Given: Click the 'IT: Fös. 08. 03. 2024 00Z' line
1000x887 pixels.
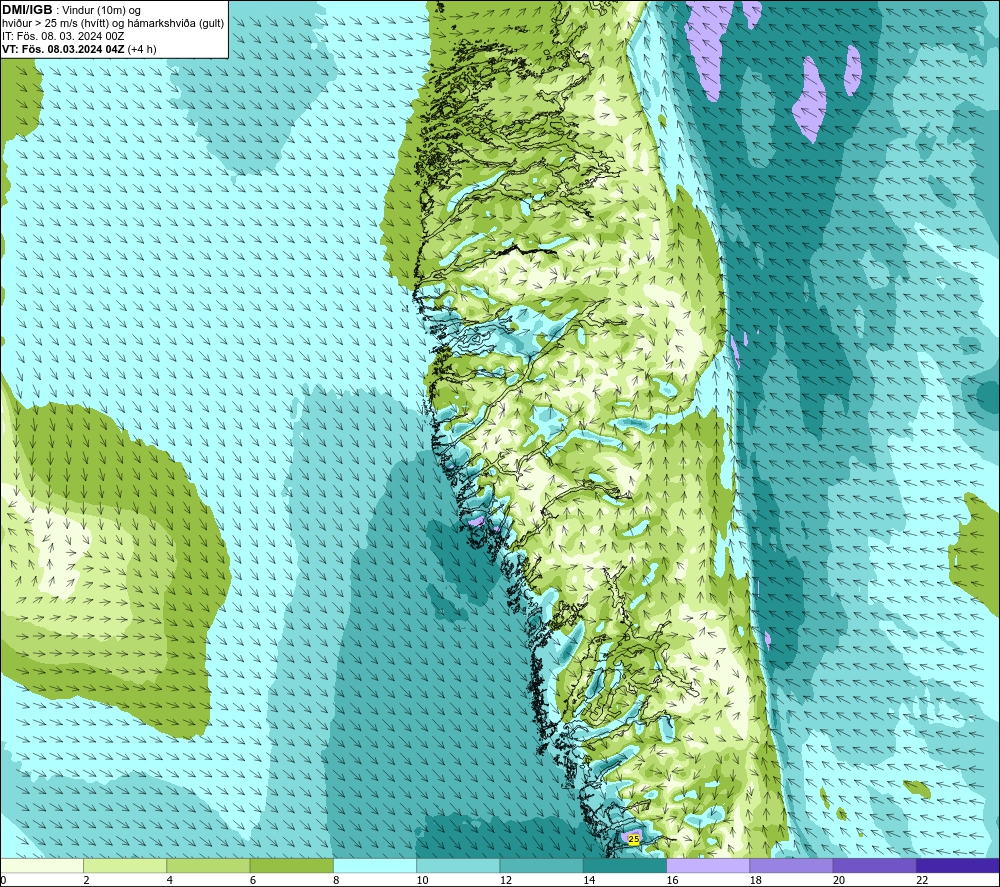Looking at the screenshot, I should coord(63,36).
